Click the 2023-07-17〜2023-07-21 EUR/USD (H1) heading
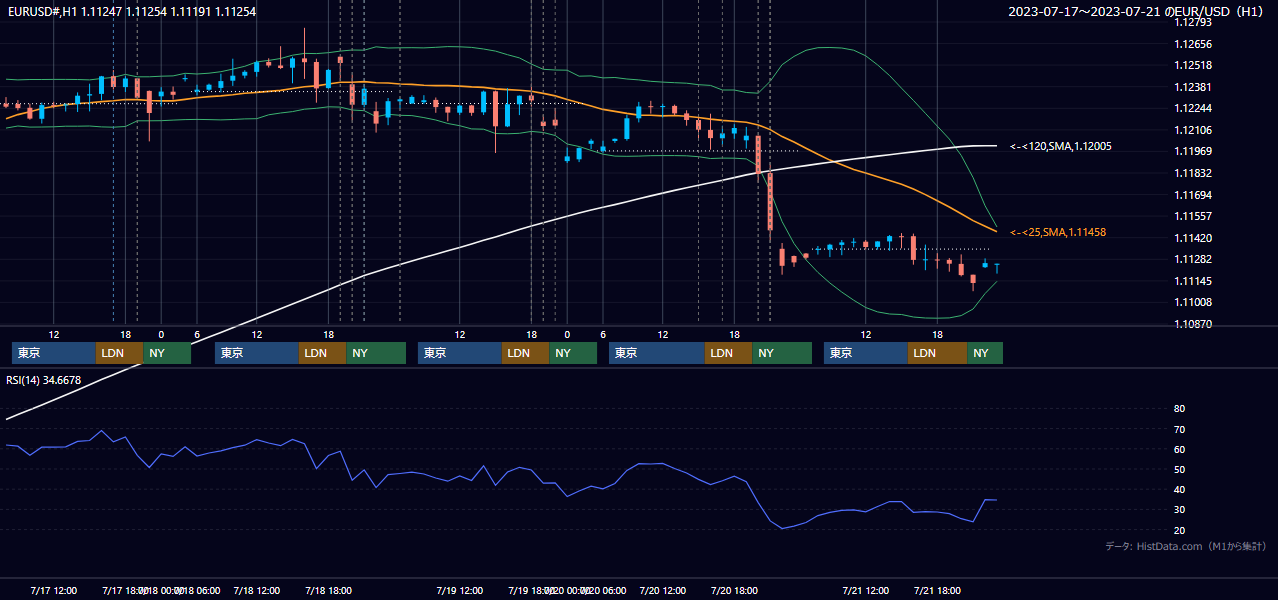Viewport: 1278px width, 600px height. pyautogui.click(x=1137, y=12)
